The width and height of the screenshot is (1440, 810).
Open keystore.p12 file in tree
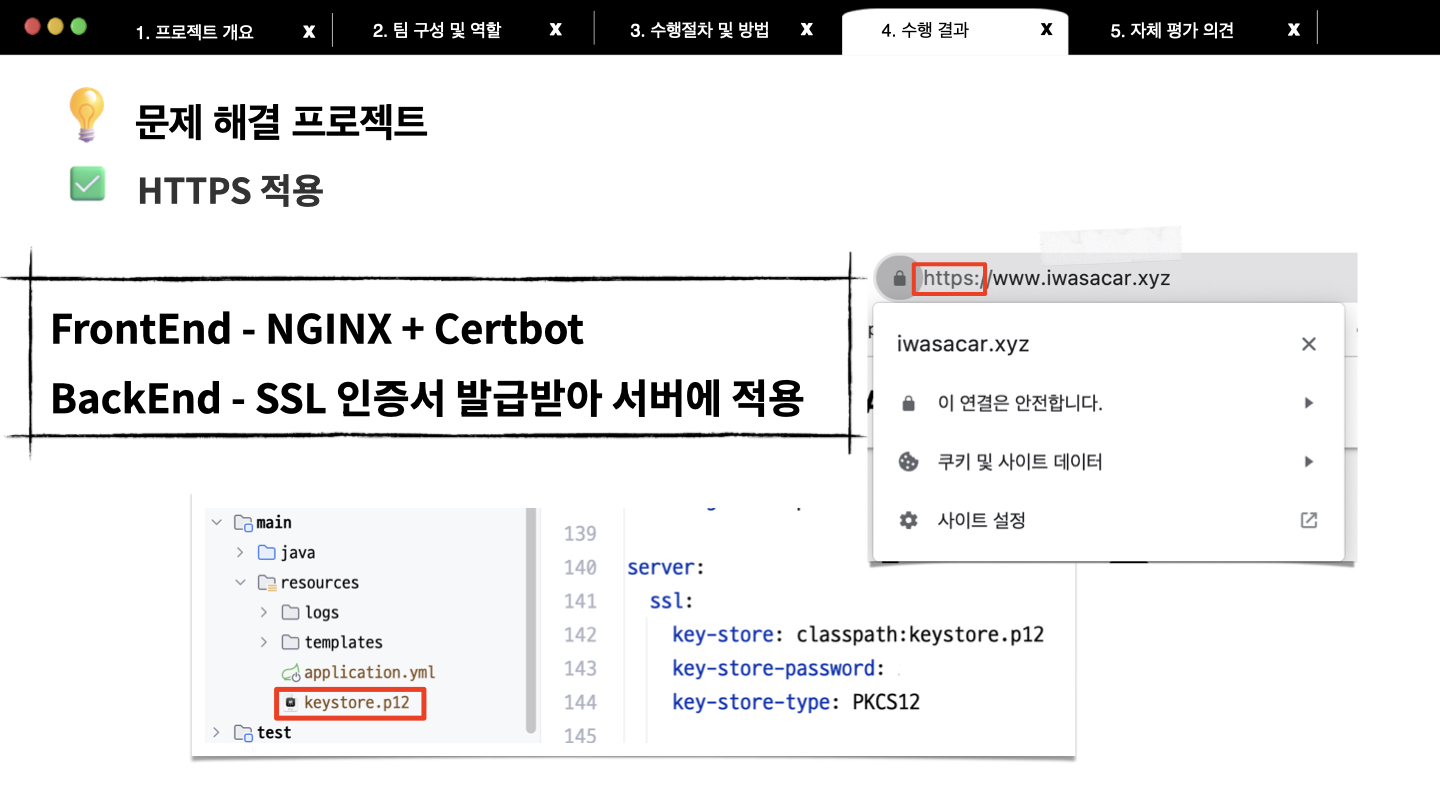click(x=357, y=702)
